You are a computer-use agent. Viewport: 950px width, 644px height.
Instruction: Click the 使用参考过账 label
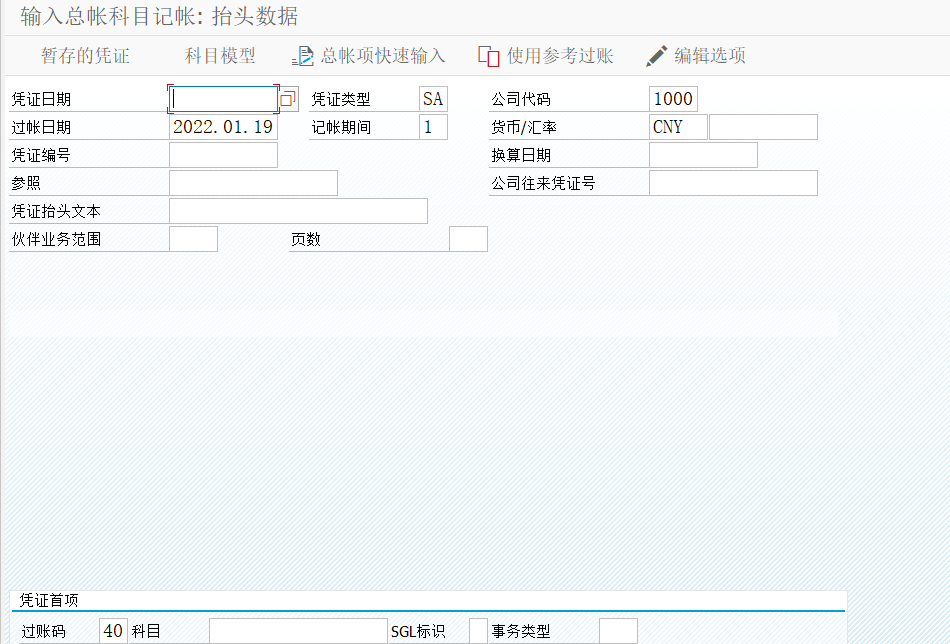point(560,56)
